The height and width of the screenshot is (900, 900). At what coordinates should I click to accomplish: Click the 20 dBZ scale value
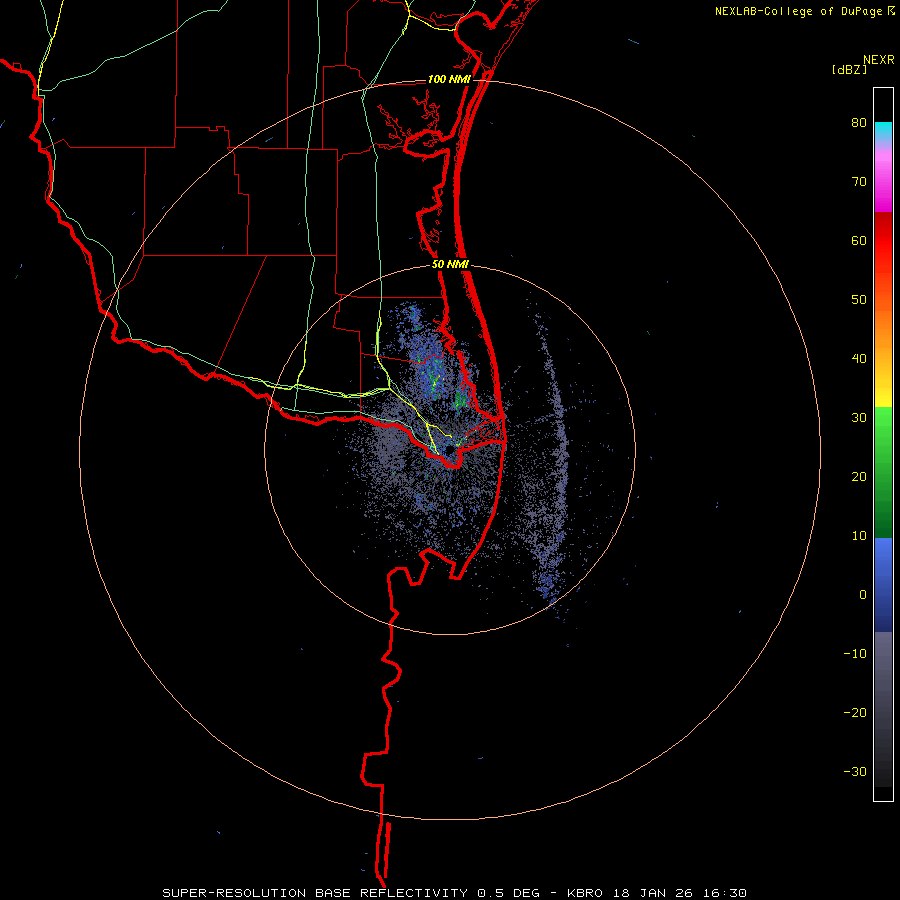(859, 476)
